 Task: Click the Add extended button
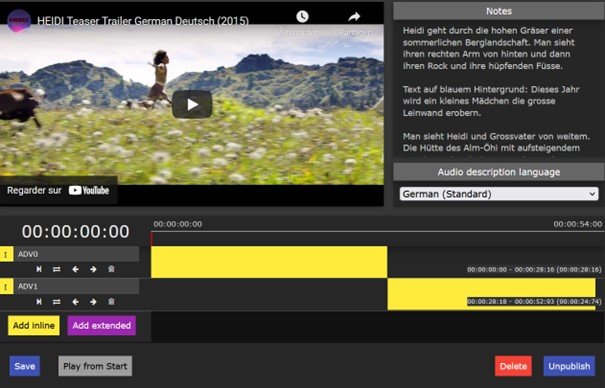click(102, 326)
